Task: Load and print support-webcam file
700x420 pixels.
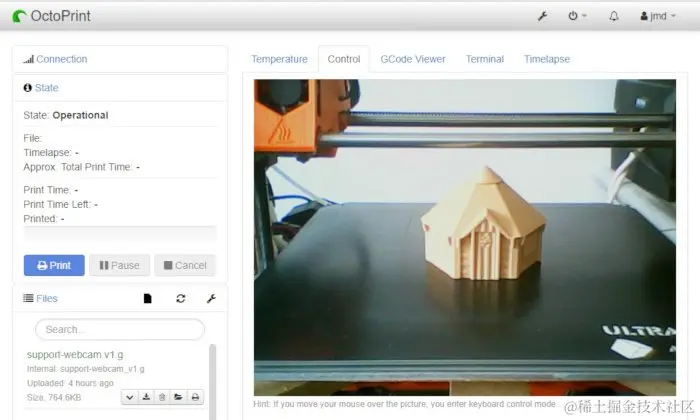Action: [x=195, y=397]
